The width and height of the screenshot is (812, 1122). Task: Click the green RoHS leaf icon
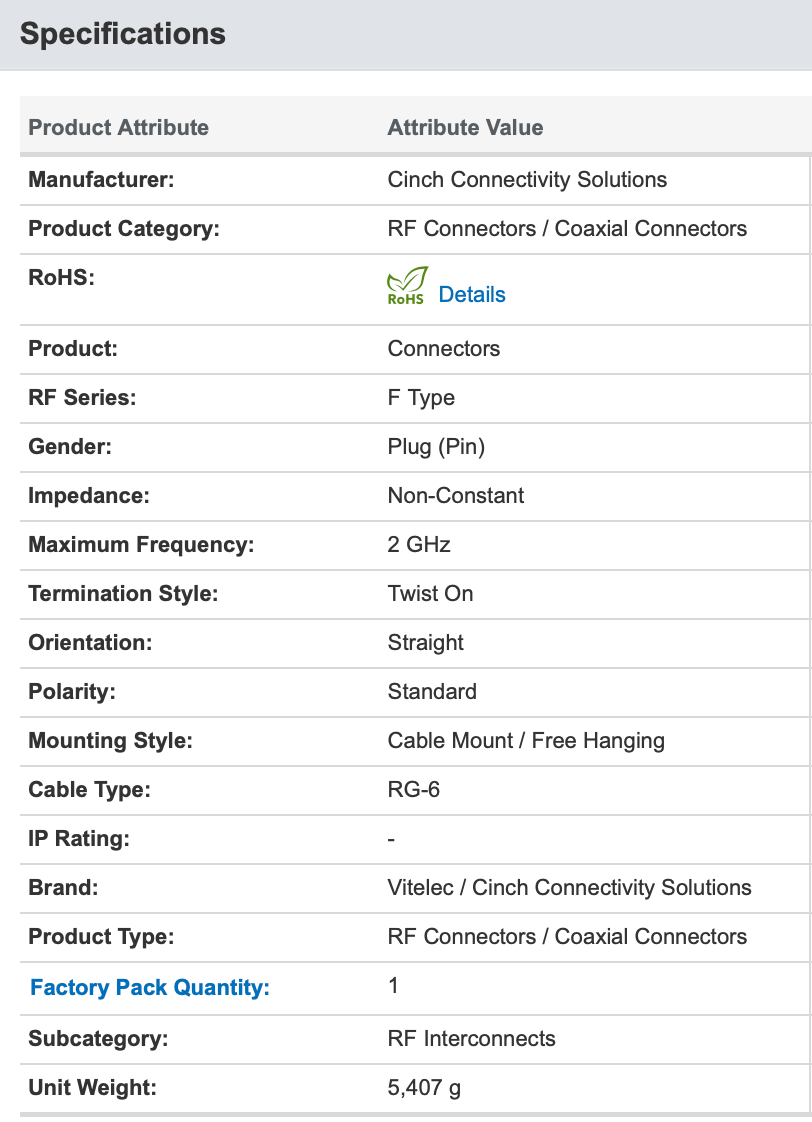[x=407, y=285]
